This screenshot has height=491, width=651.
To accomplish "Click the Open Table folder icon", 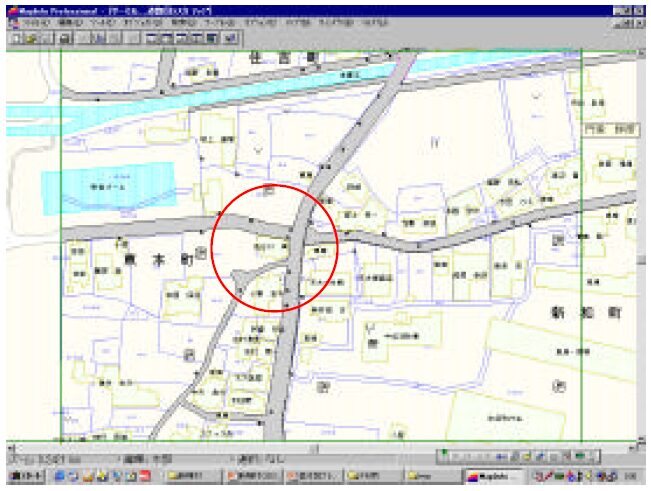I will tap(31, 37).
